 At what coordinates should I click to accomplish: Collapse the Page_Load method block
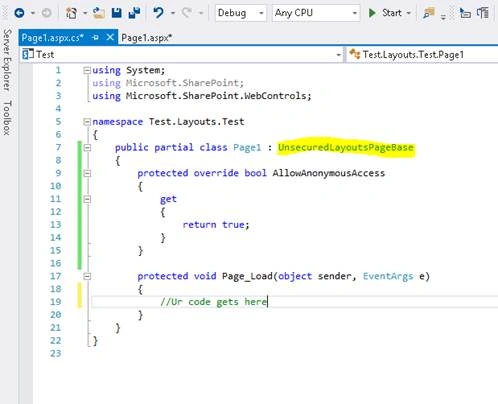(87, 276)
